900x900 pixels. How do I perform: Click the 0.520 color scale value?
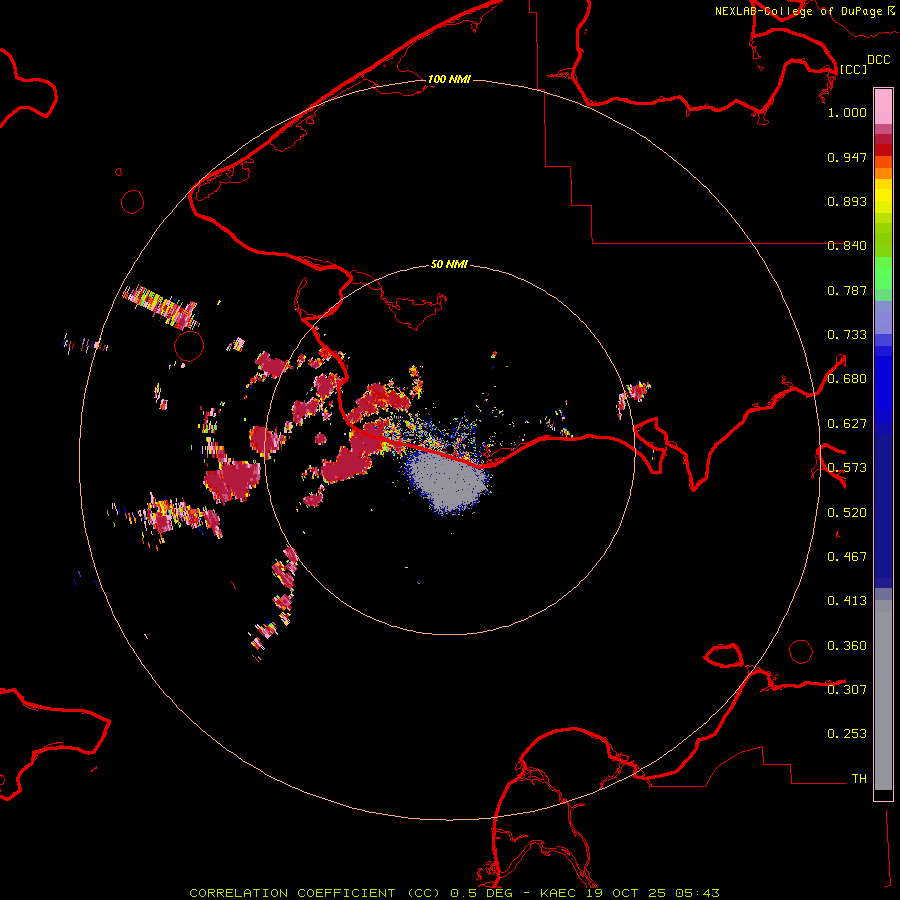coord(847,513)
